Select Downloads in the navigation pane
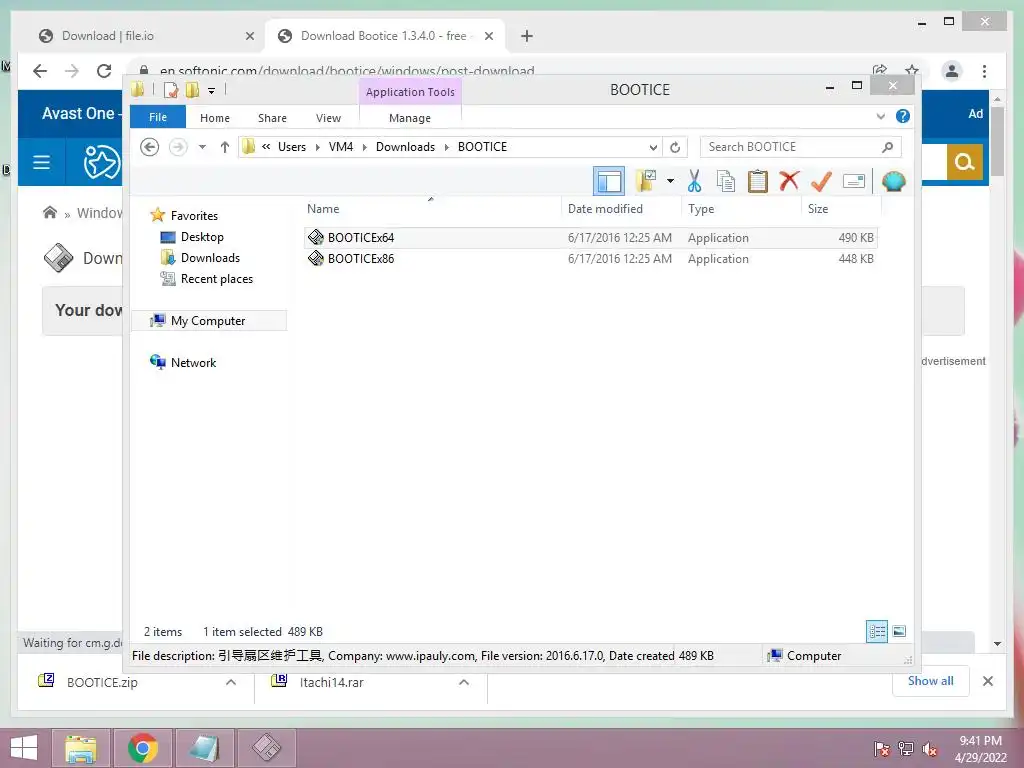 point(210,258)
